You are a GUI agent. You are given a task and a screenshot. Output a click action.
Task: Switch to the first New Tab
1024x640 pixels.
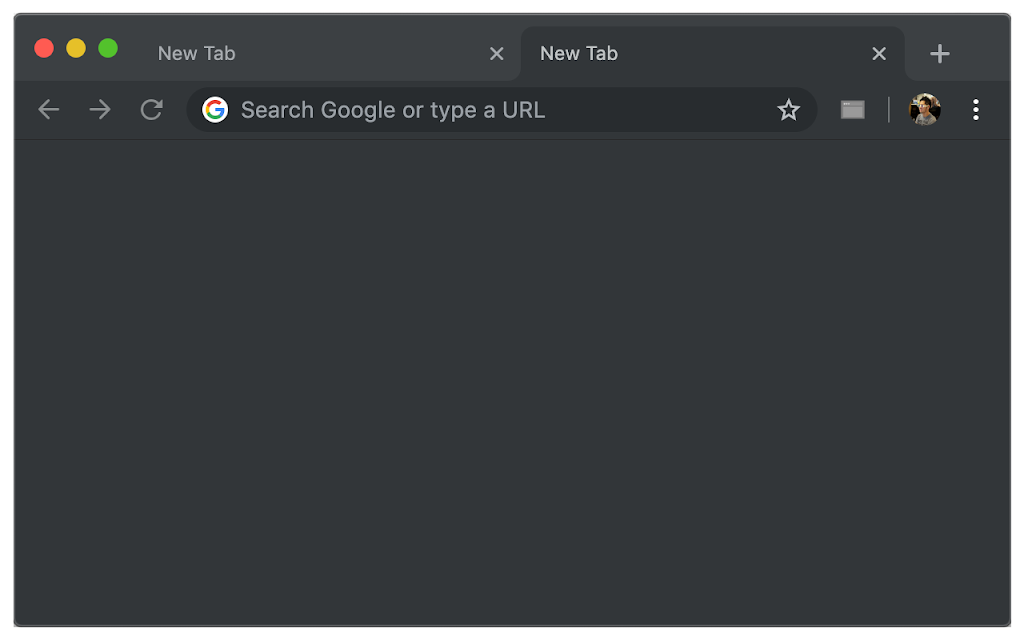[x=300, y=54]
